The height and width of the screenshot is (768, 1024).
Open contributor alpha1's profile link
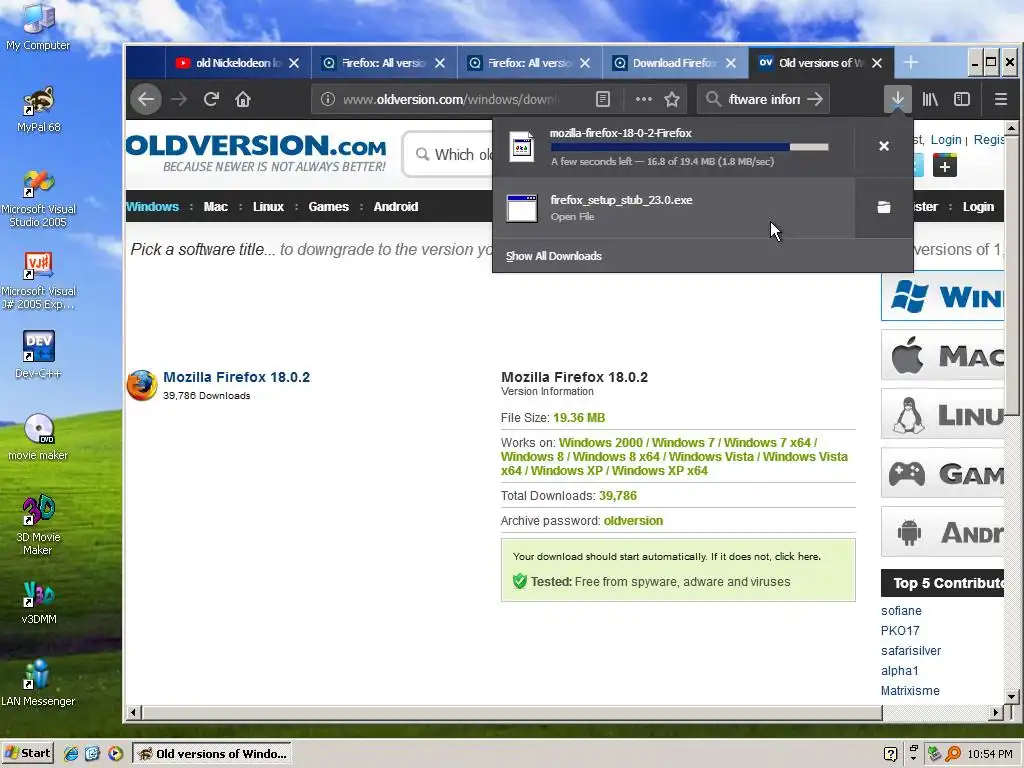pos(899,671)
